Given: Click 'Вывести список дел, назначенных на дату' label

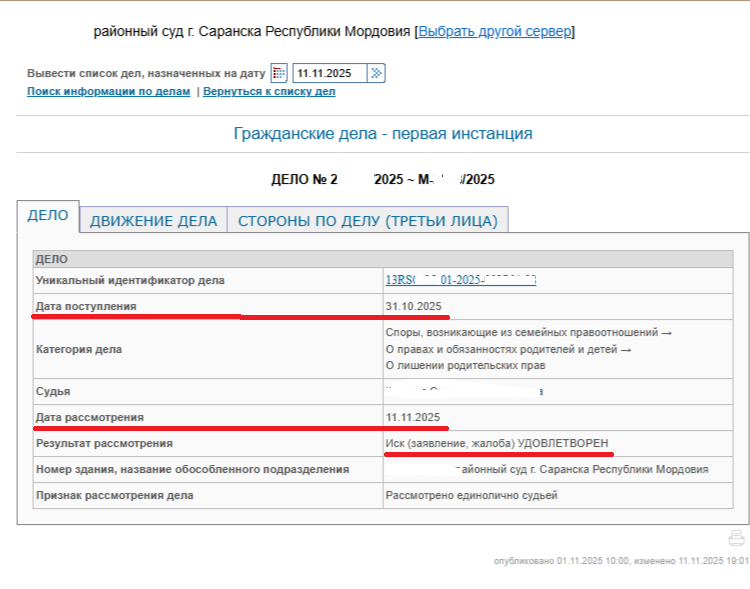Looking at the screenshot, I should coord(146,73).
